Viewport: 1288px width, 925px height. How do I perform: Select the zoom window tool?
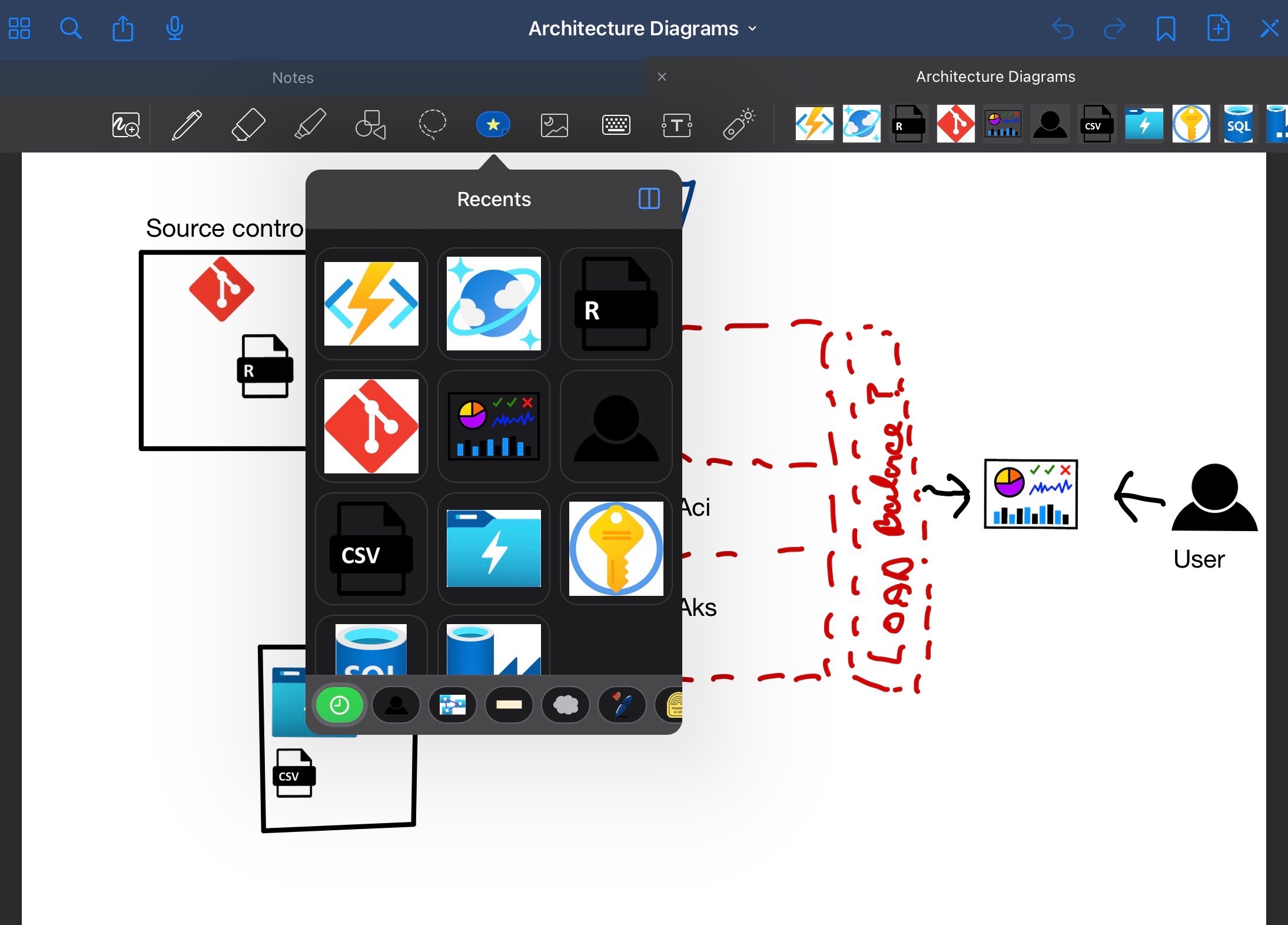pos(126,125)
